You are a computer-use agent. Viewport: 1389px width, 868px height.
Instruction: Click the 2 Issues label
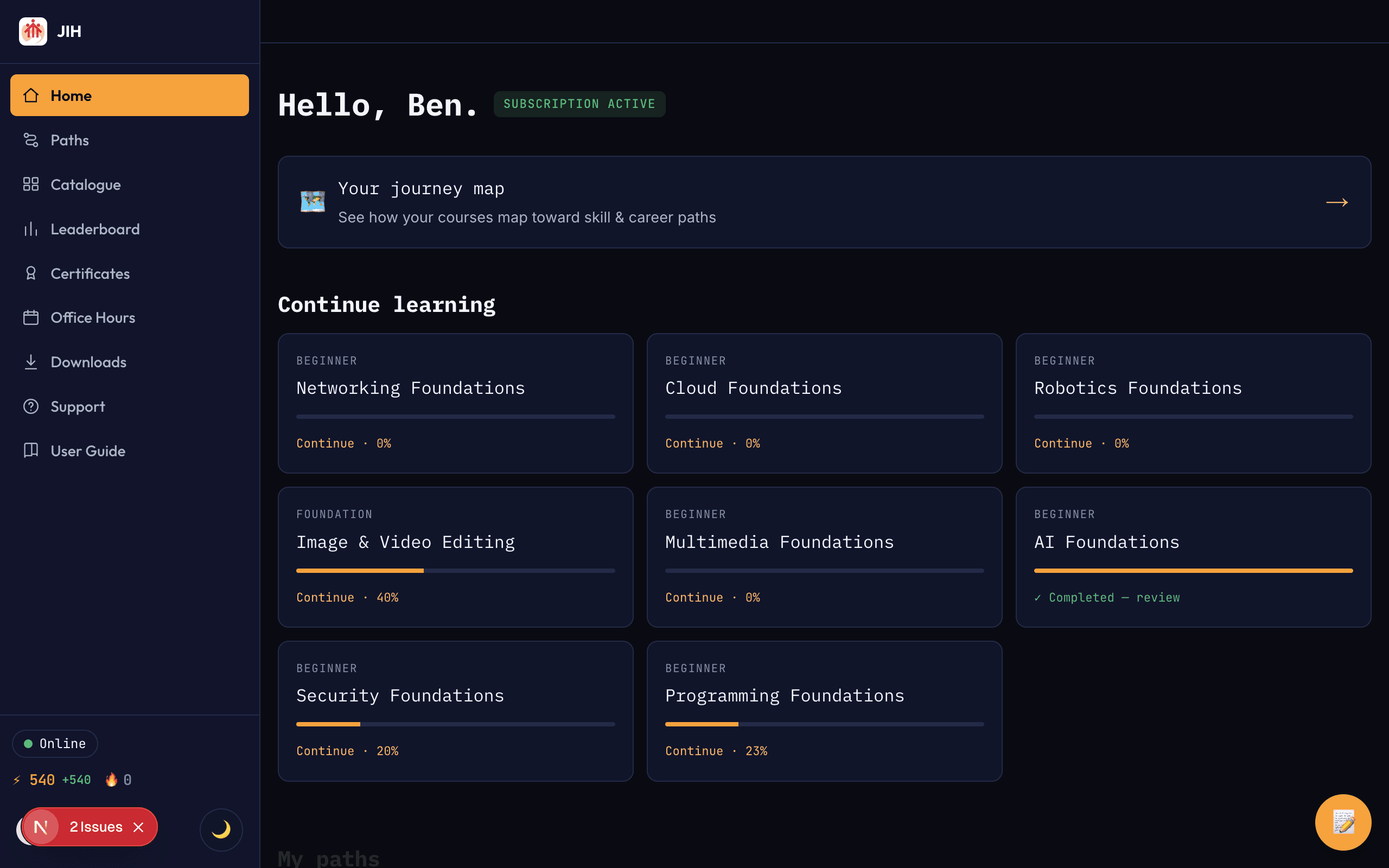point(96,827)
